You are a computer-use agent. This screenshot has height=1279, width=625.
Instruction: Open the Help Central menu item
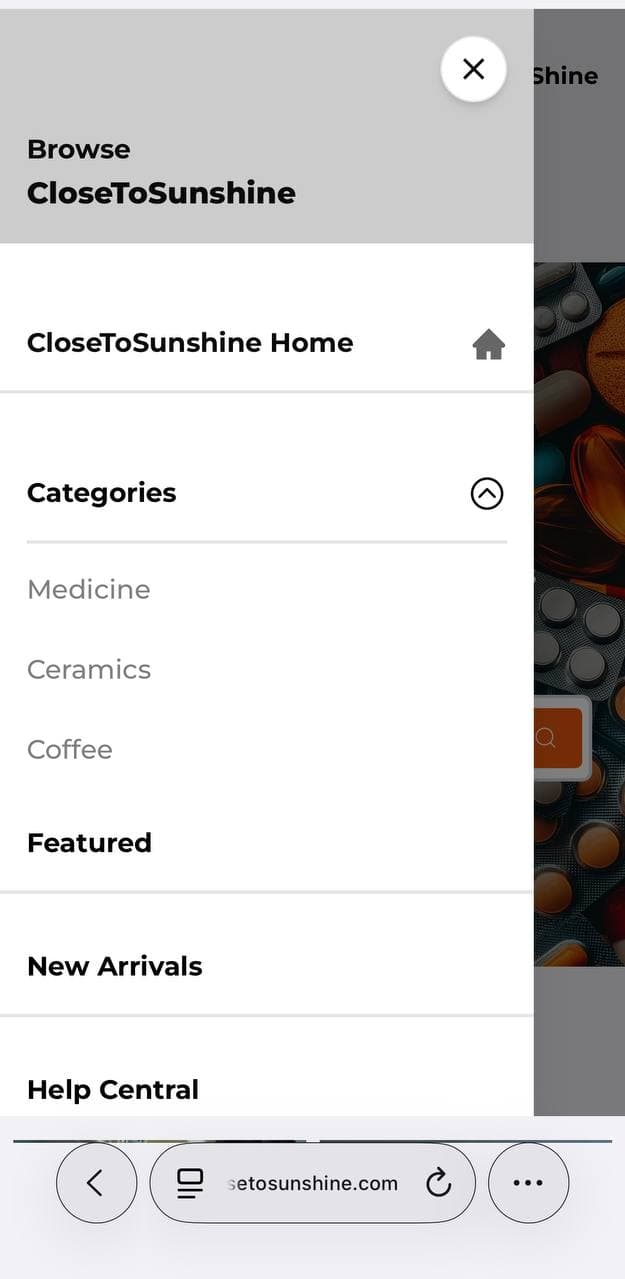(113, 1089)
